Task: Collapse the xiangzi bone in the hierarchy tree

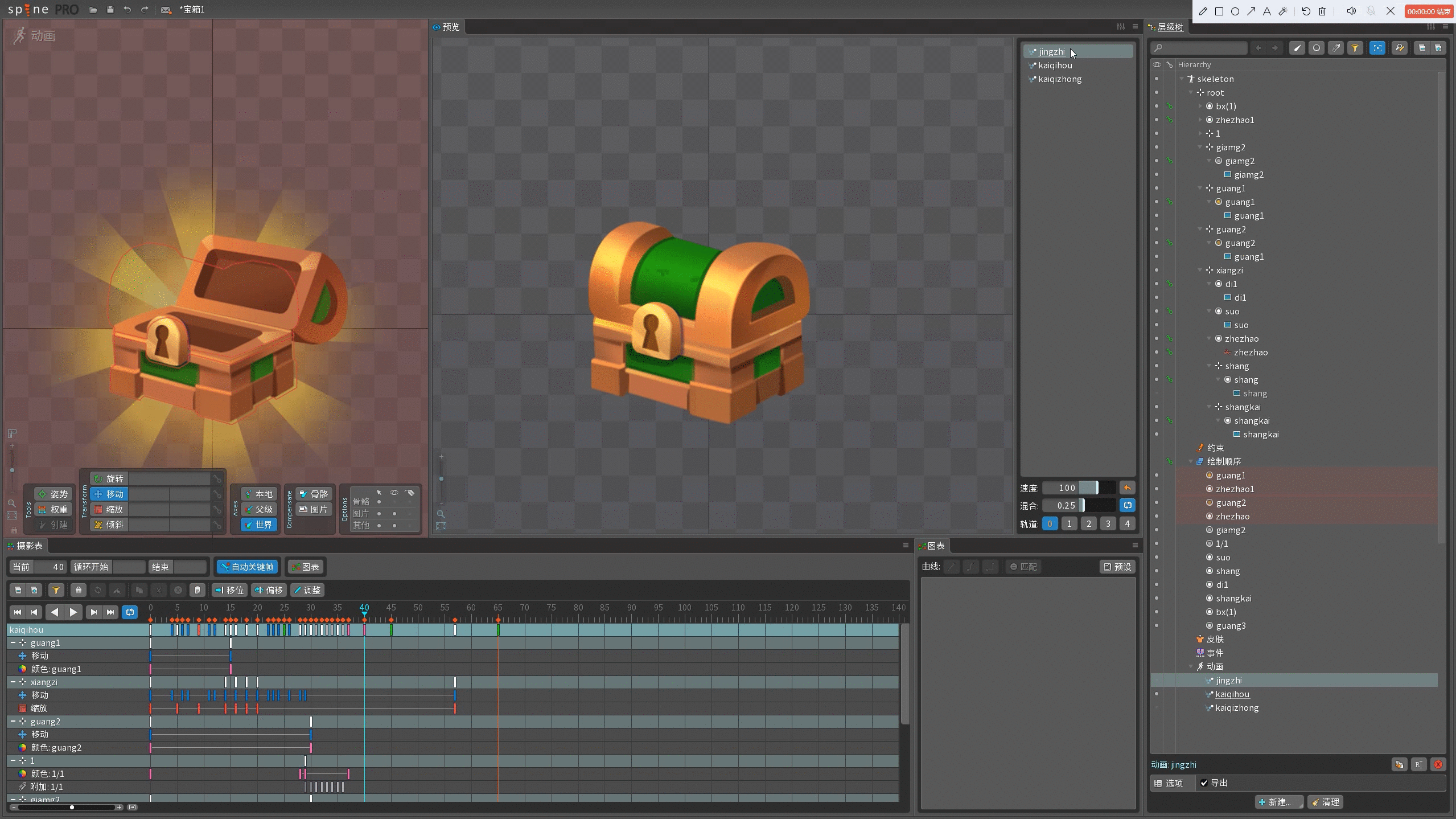Action: (x=1200, y=271)
